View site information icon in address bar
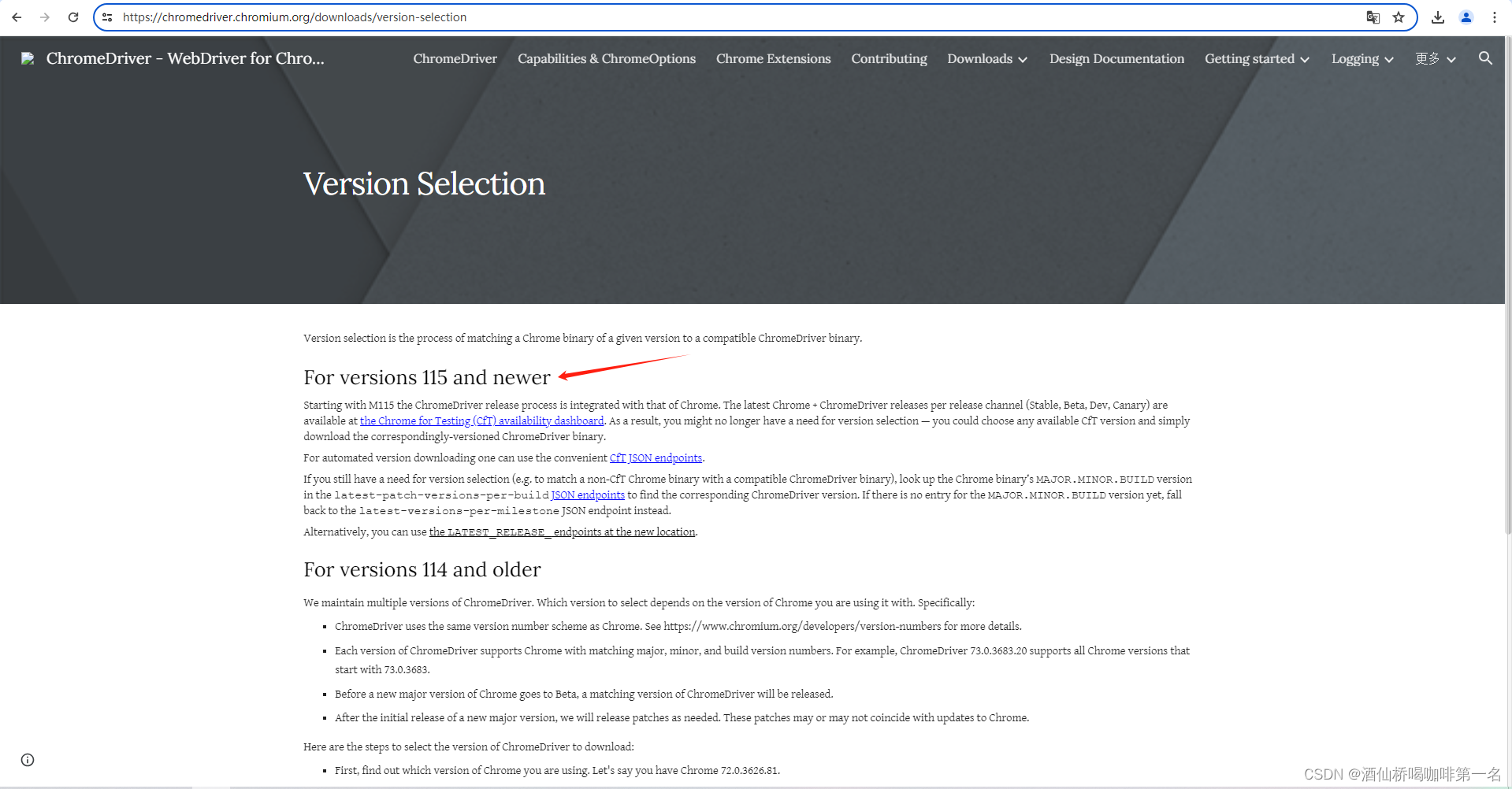The image size is (1512, 789). click(107, 17)
